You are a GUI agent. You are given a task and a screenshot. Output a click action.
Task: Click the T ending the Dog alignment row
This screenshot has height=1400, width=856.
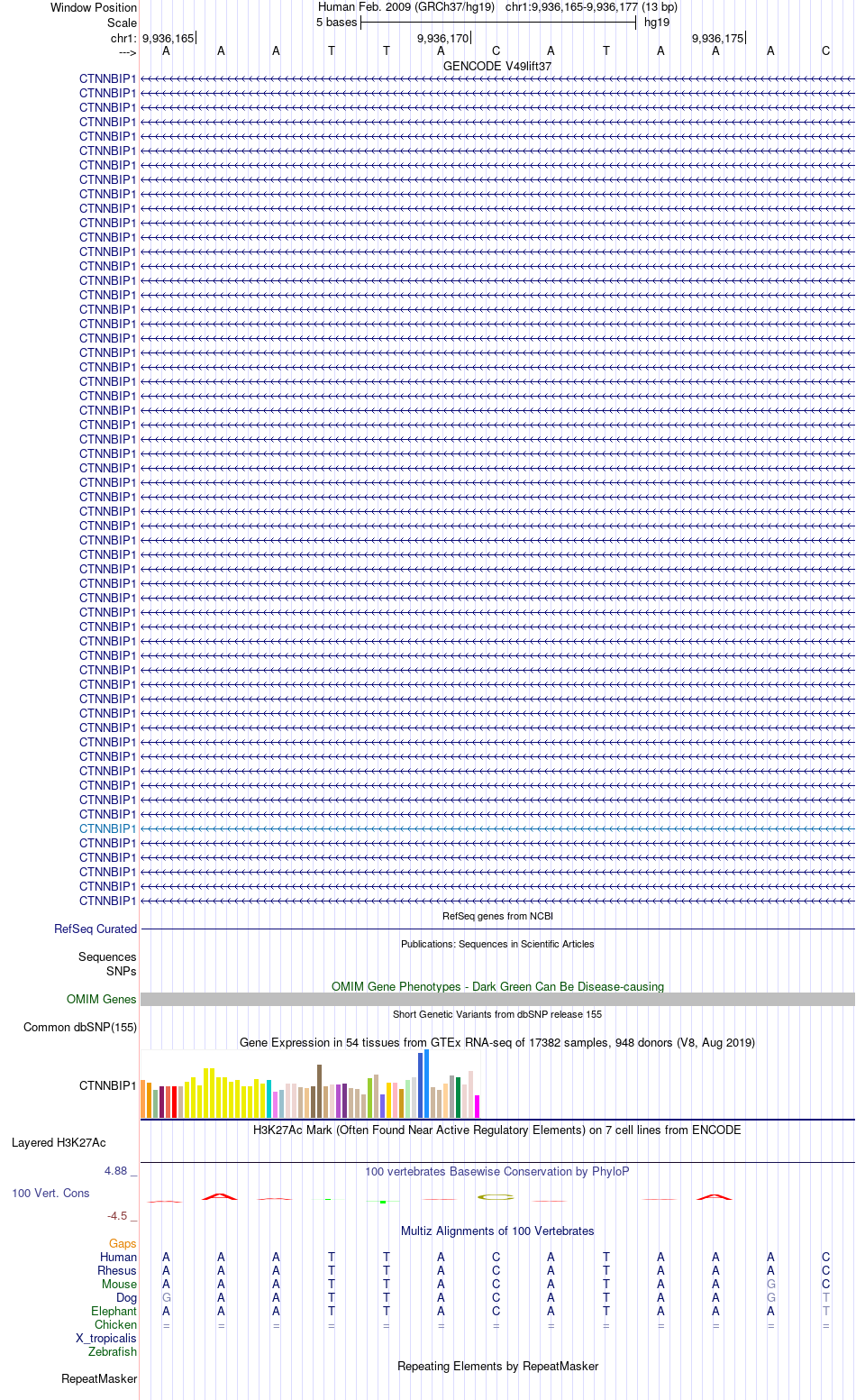[825, 1297]
